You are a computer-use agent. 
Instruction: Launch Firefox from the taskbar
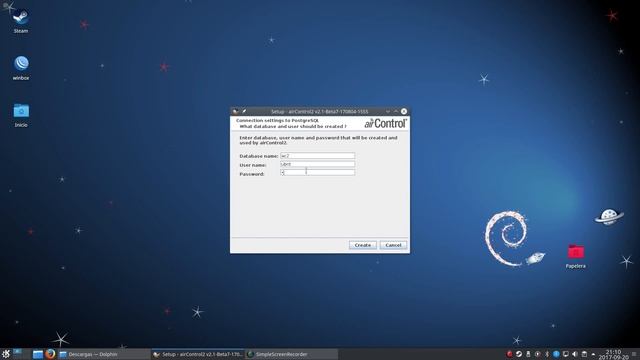coord(51,354)
